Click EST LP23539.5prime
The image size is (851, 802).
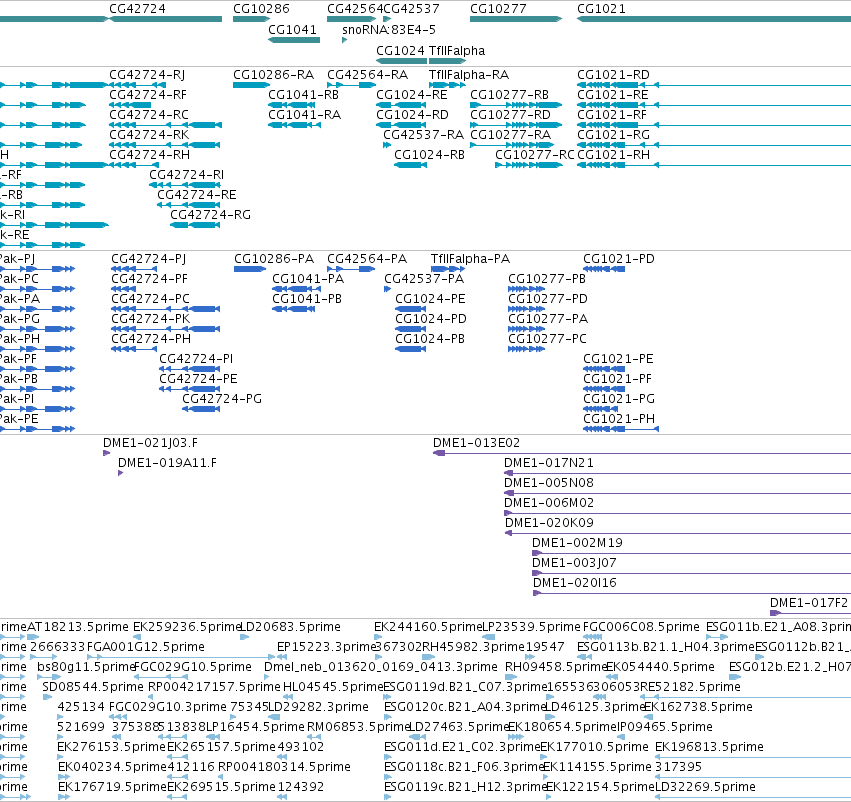(531, 627)
